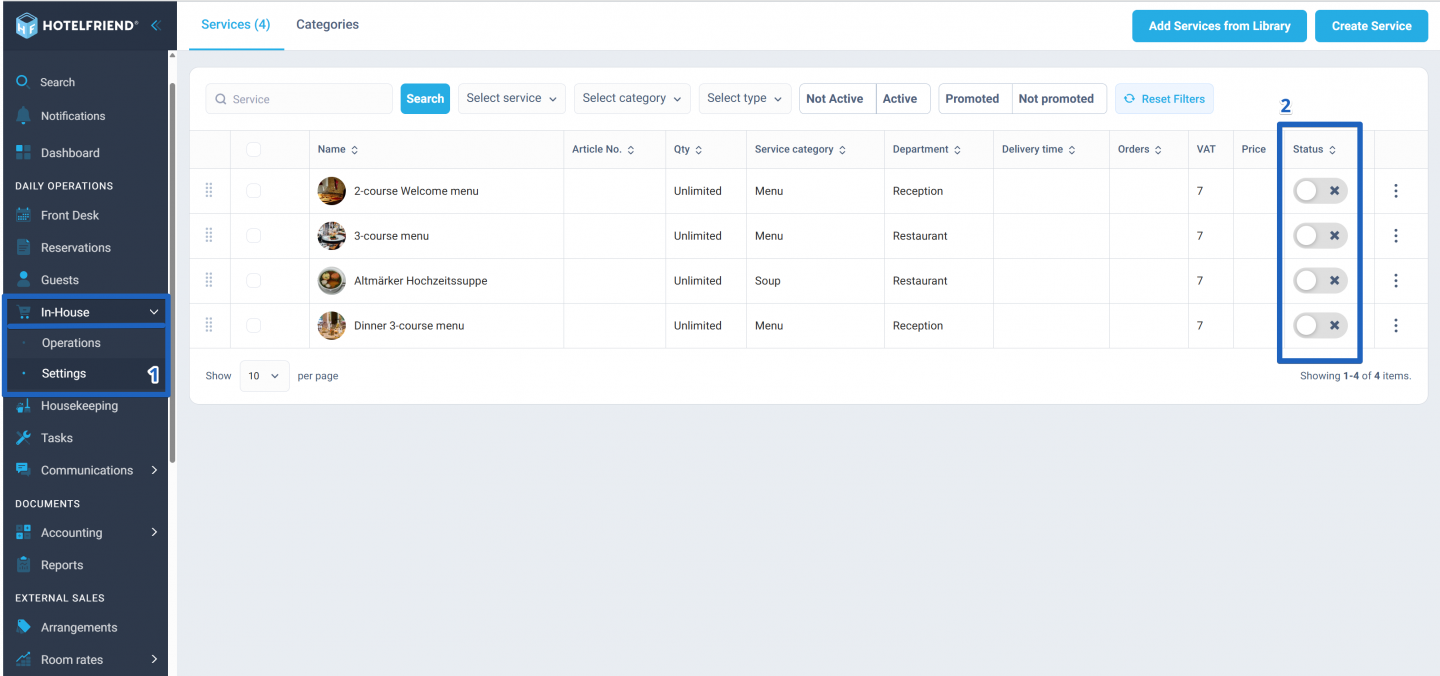
Task: Expand the Accounting submenu arrow
Action: pos(154,532)
